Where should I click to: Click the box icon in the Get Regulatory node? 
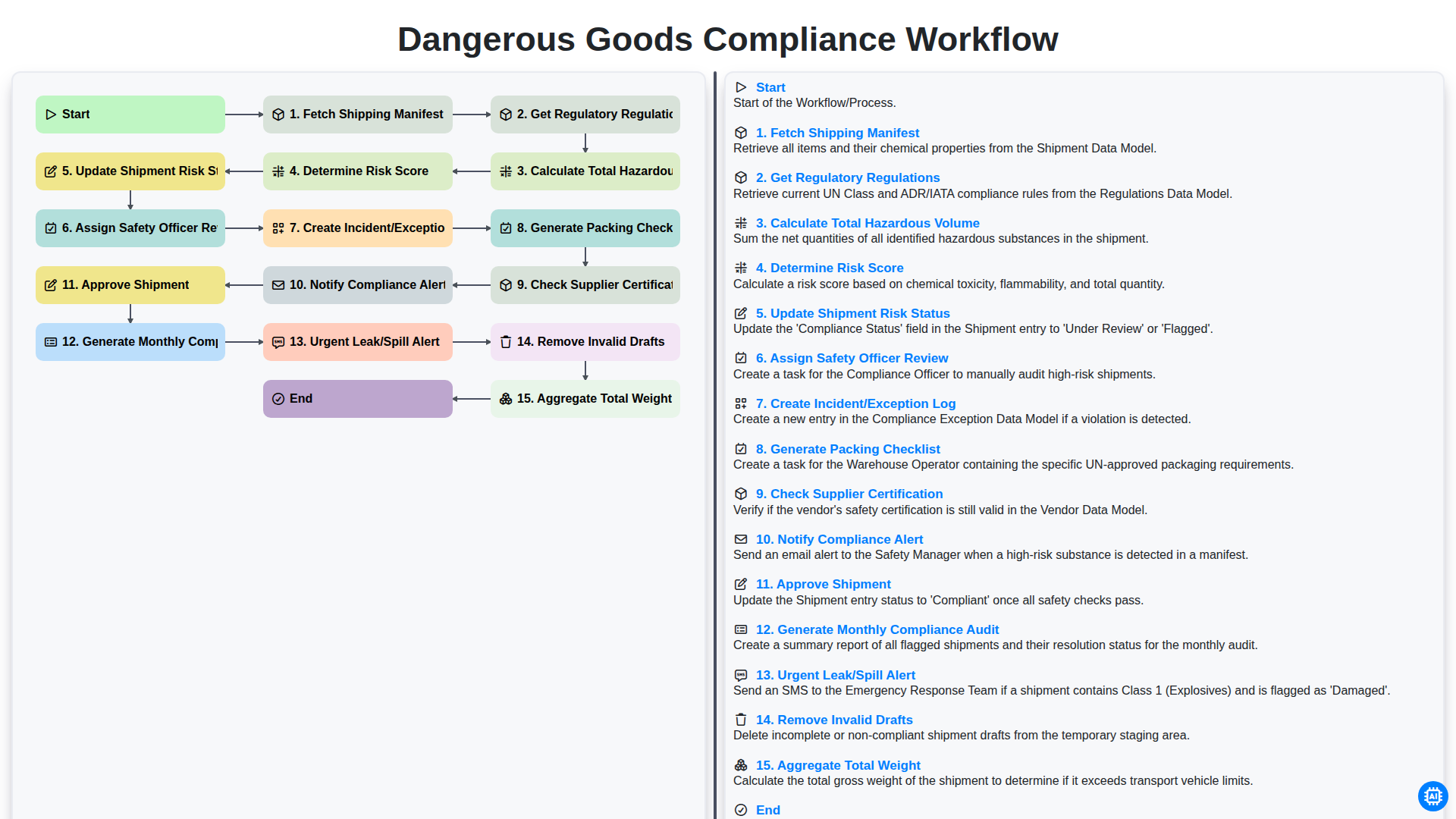(506, 115)
